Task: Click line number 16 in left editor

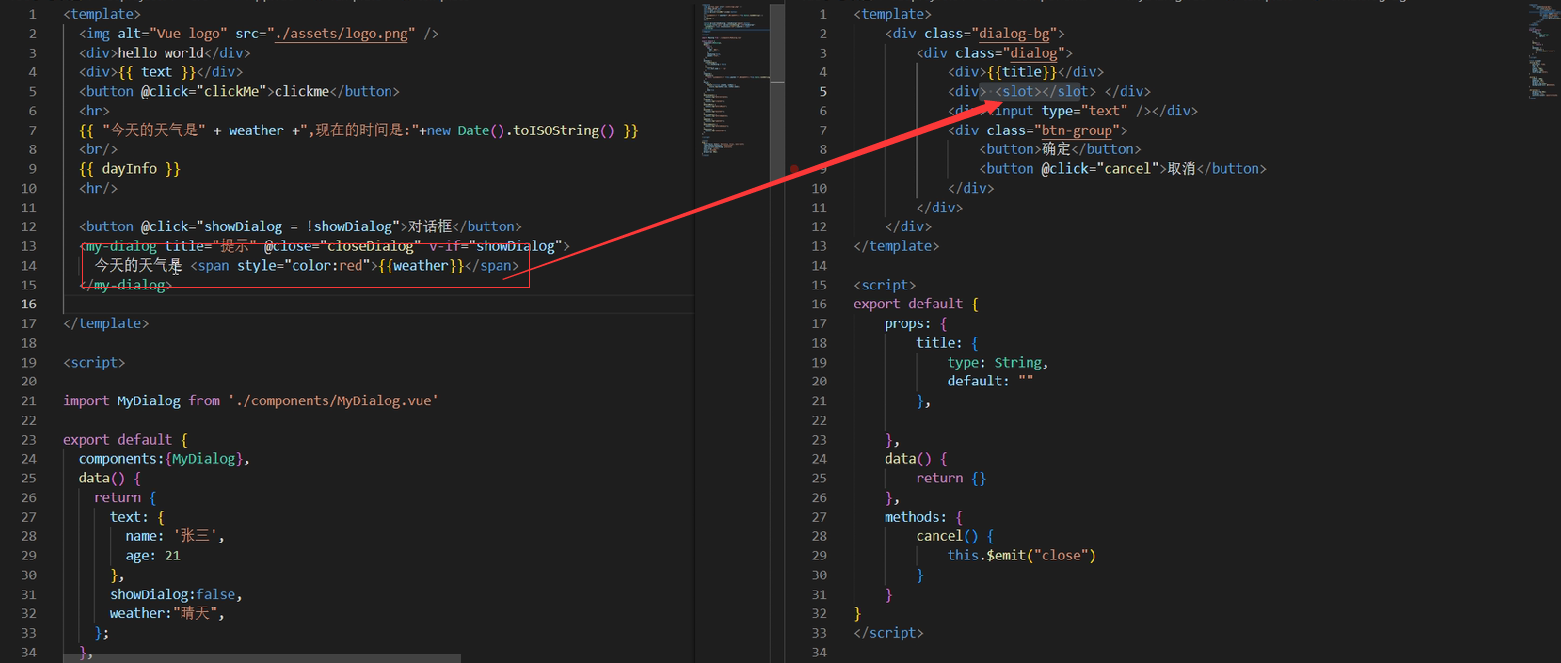Action: [x=29, y=304]
